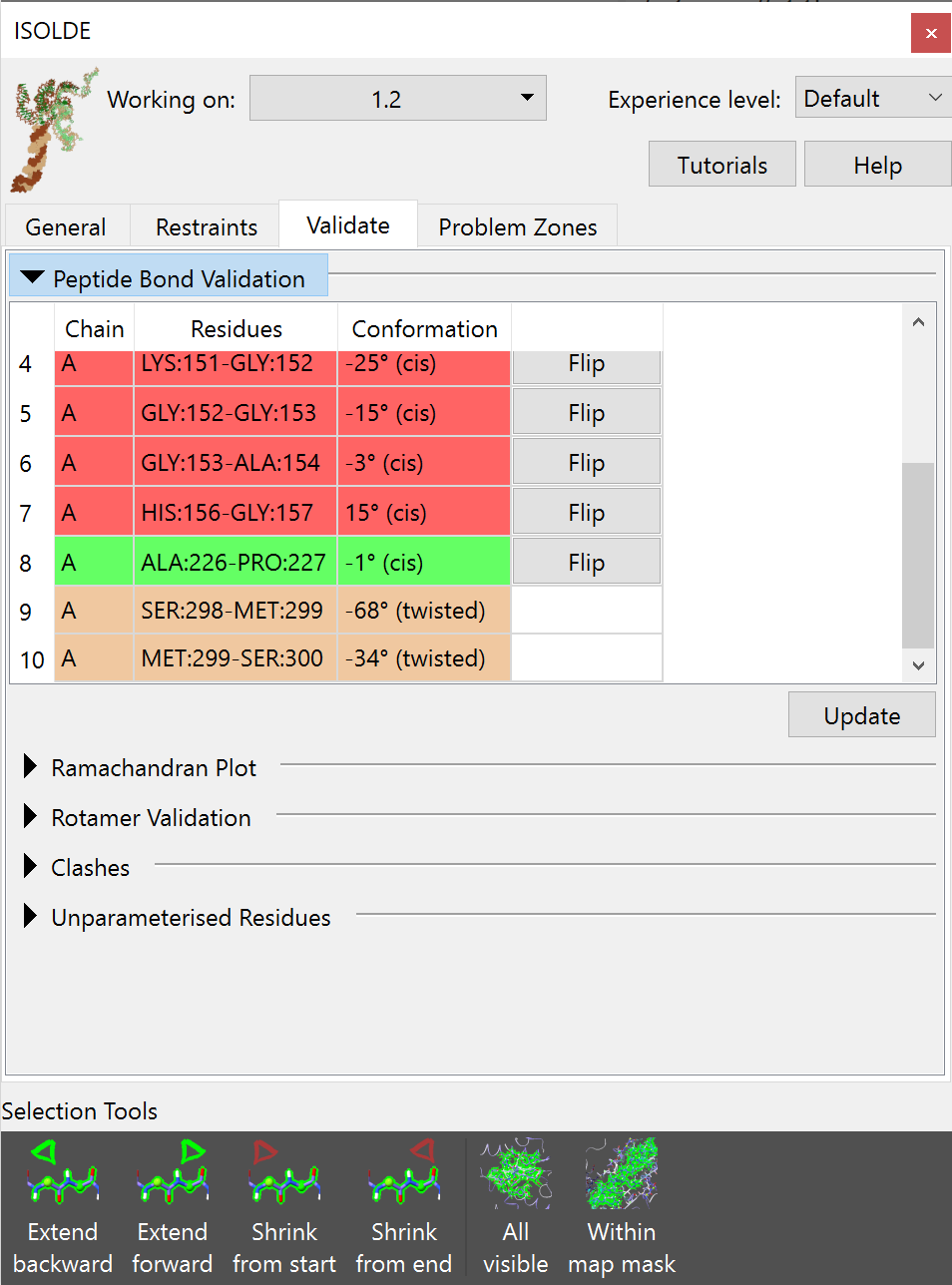Click the ISOLDE protein logo image
Image resolution: width=952 pixels, height=1285 pixels.
tap(54, 130)
